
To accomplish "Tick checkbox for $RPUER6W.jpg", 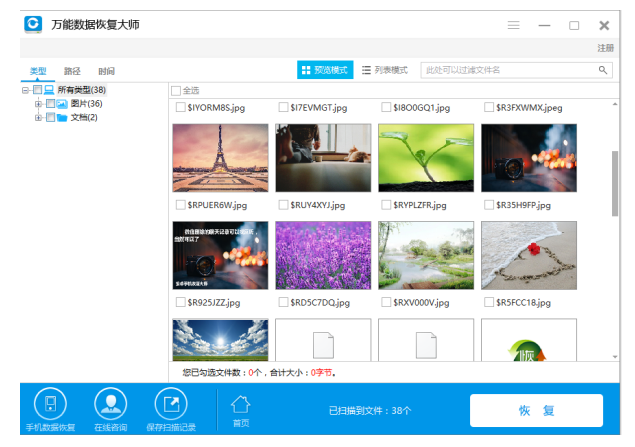I will click(180, 204).
